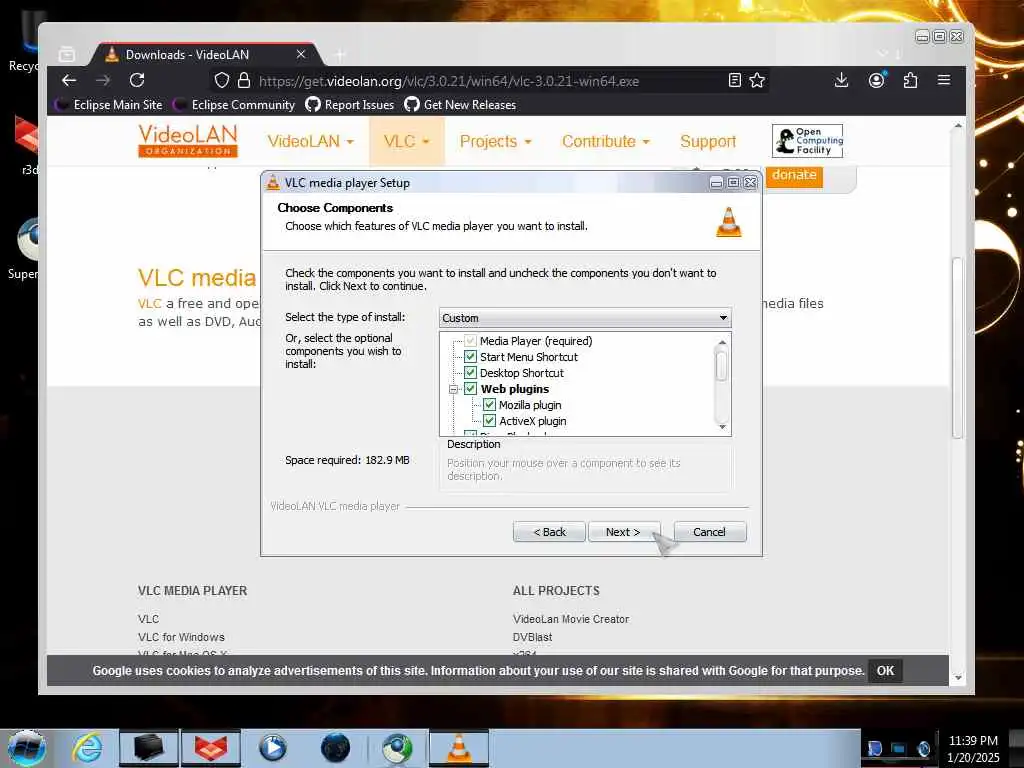Open the install type Custom dropdown

pyautogui.click(x=585, y=318)
